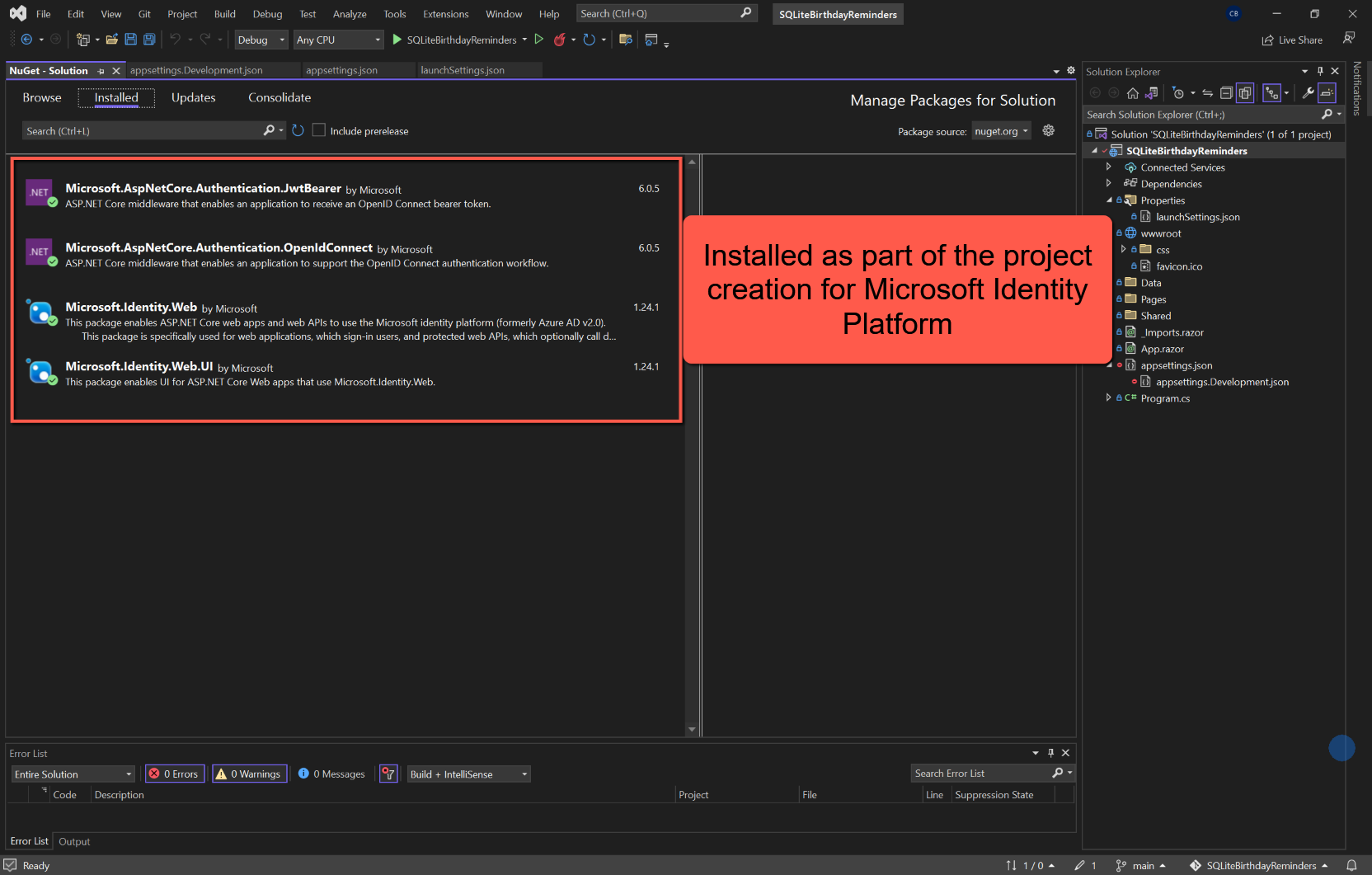Screen dimensions: 1372x875
Task: Click the window layout icon in main toolbar
Action: click(651, 40)
